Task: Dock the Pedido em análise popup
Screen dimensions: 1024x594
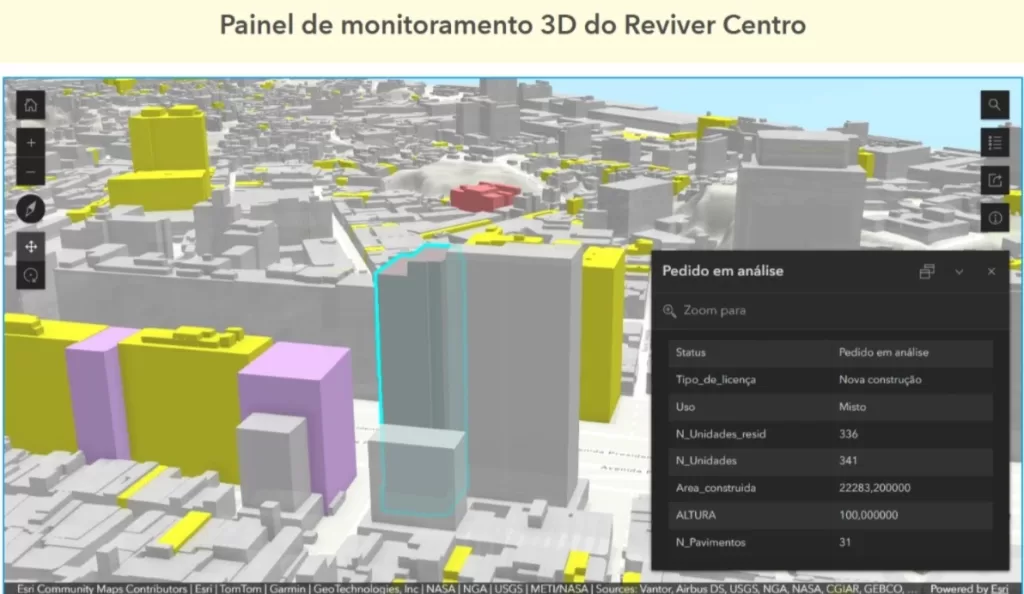Action: pos(927,271)
